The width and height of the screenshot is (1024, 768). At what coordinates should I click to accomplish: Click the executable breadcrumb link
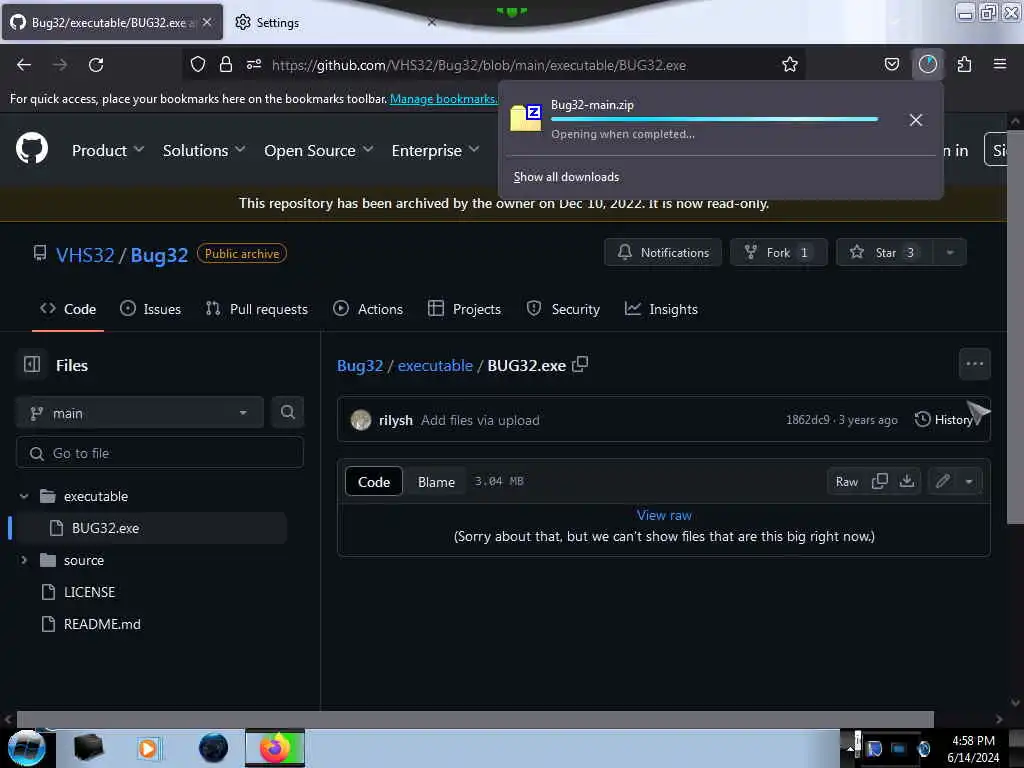pos(435,366)
